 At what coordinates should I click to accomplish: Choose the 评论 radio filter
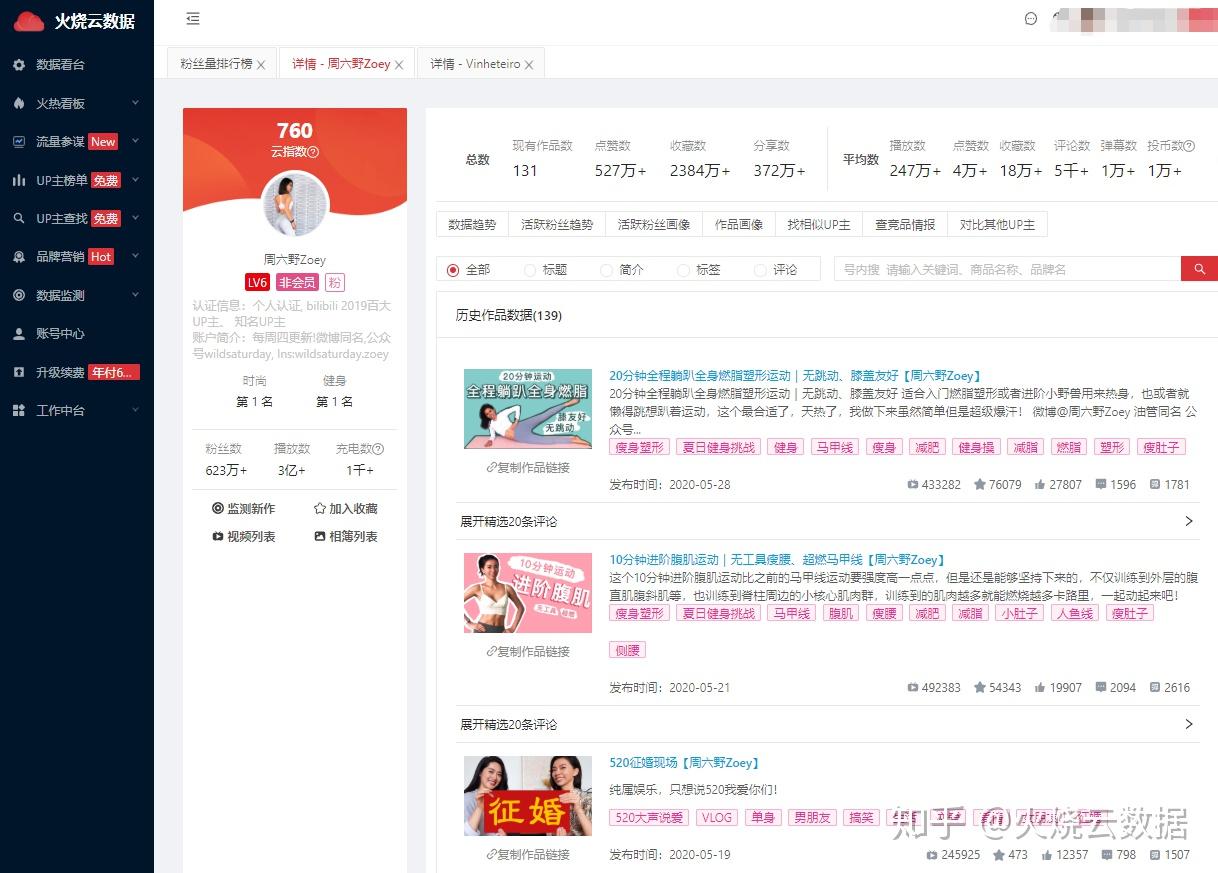[760, 270]
